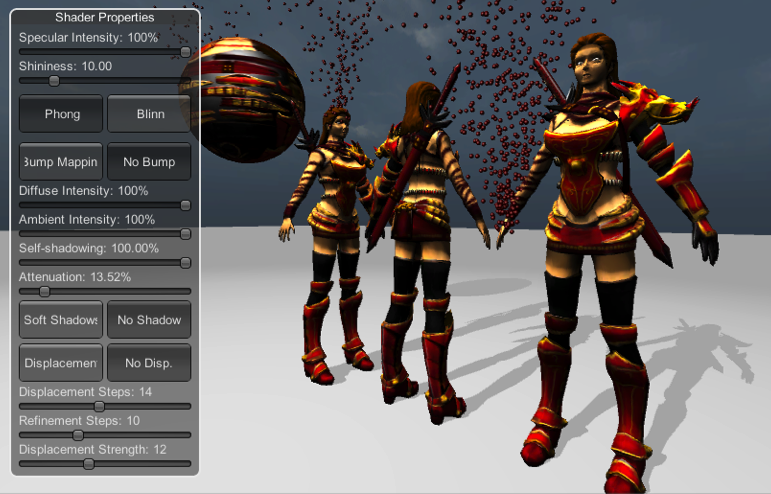Disable shadows with No Shadow button
Image resolution: width=771 pixels, height=494 pixels.
[x=149, y=320]
